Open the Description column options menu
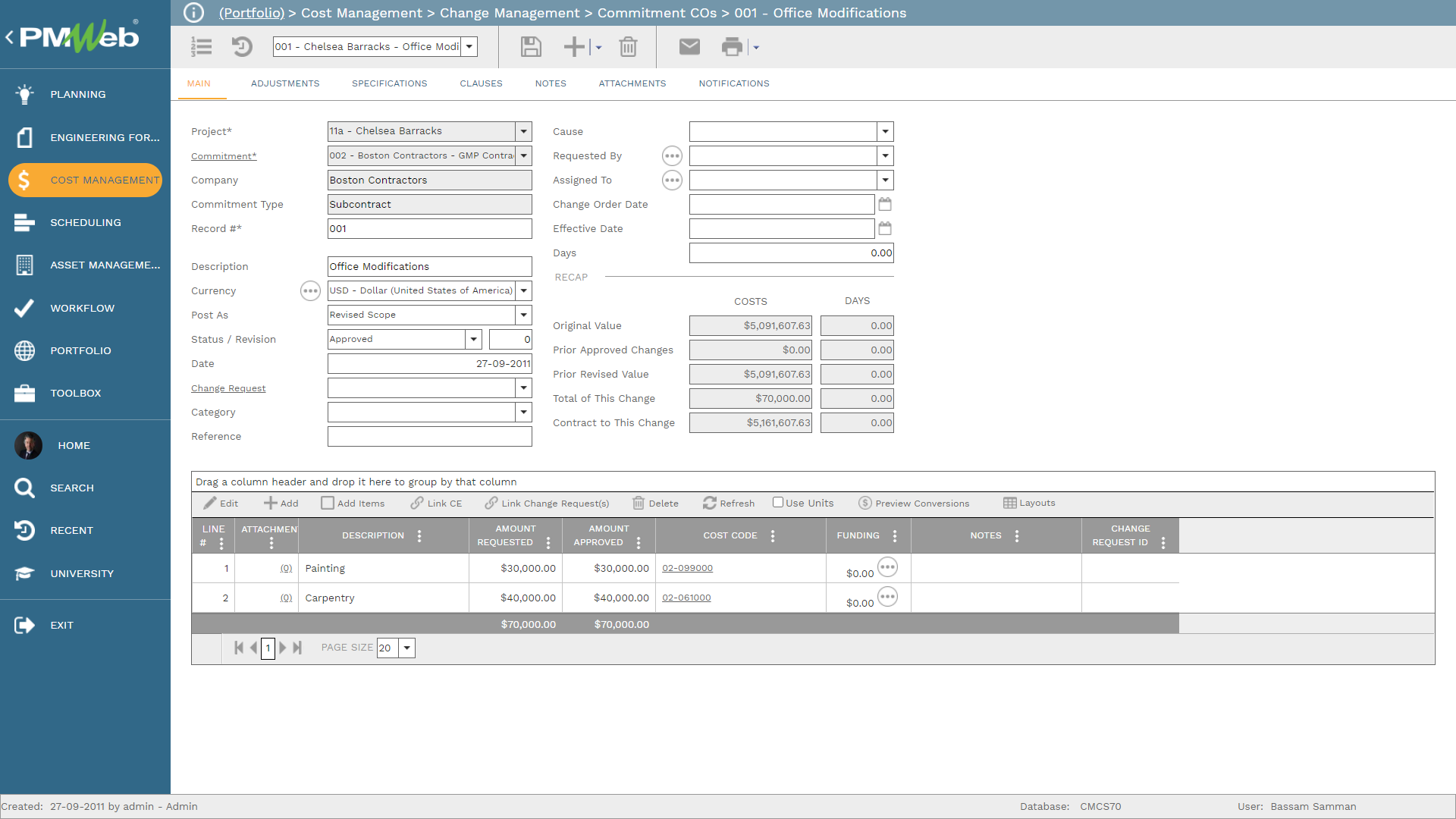 pyautogui.click(x=419, y=535)
